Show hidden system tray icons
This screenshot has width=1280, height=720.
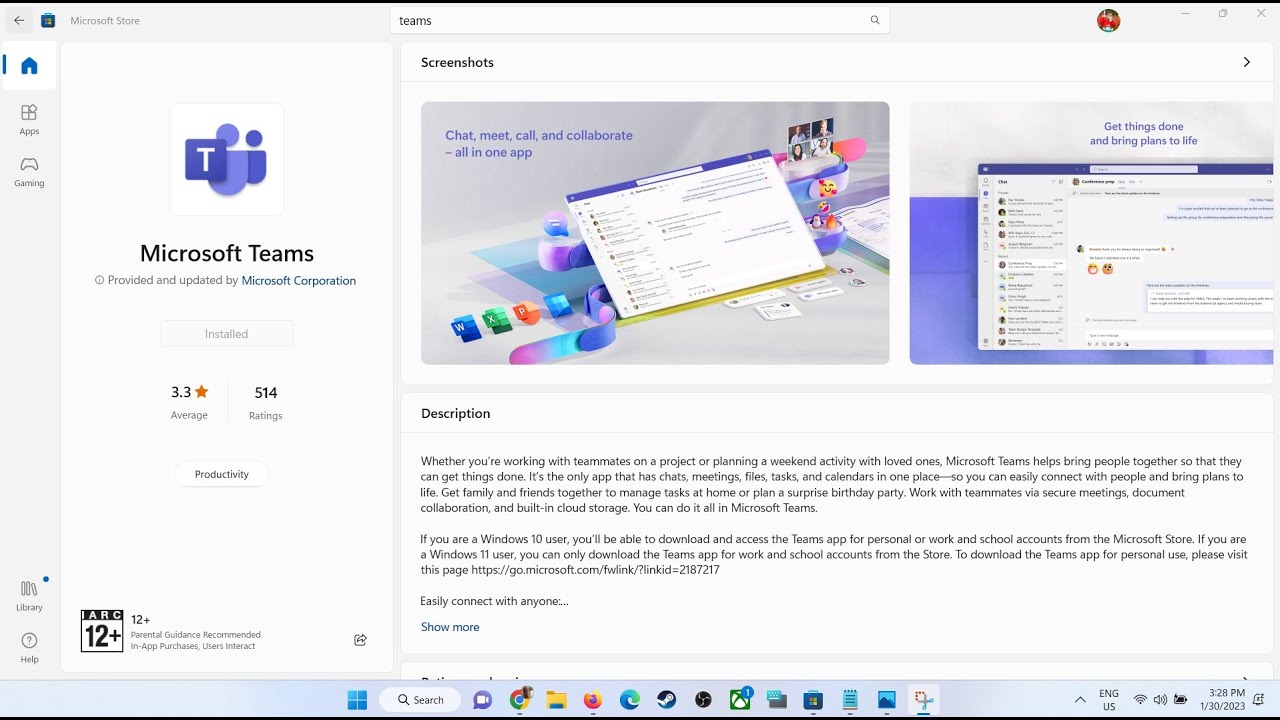(1079, 700)
